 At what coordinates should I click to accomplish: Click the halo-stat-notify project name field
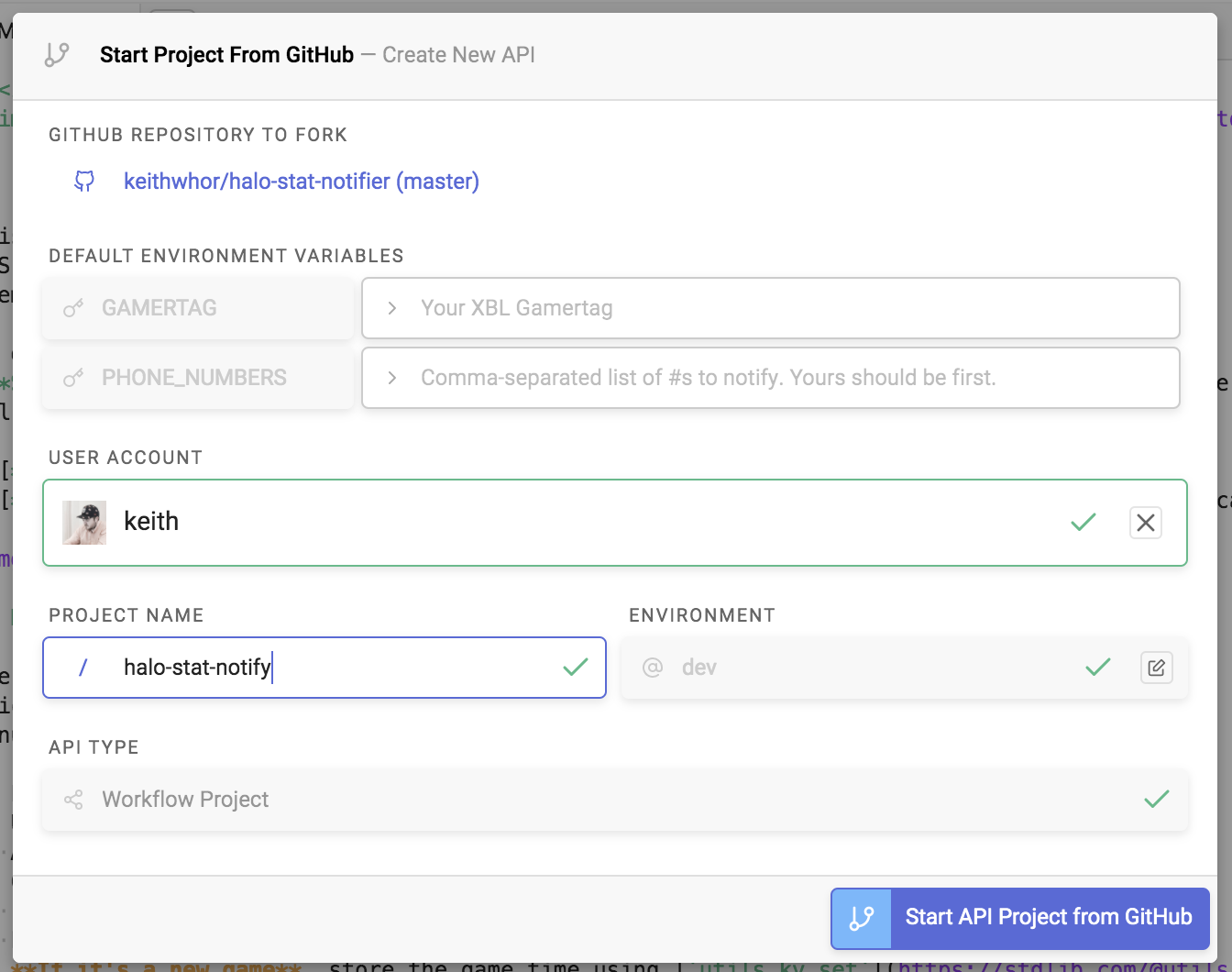[x=324, y=668]
